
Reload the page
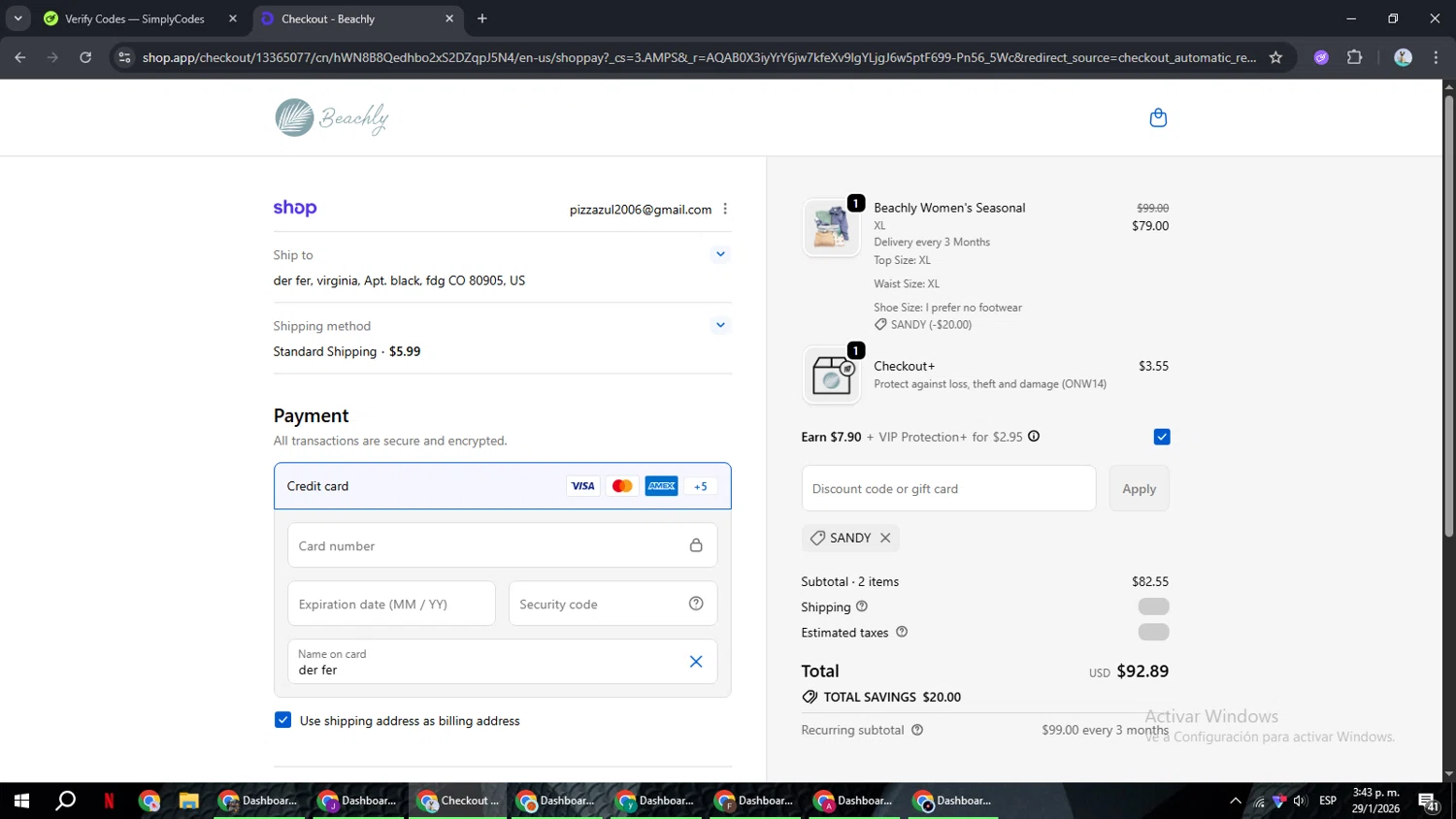85,57
